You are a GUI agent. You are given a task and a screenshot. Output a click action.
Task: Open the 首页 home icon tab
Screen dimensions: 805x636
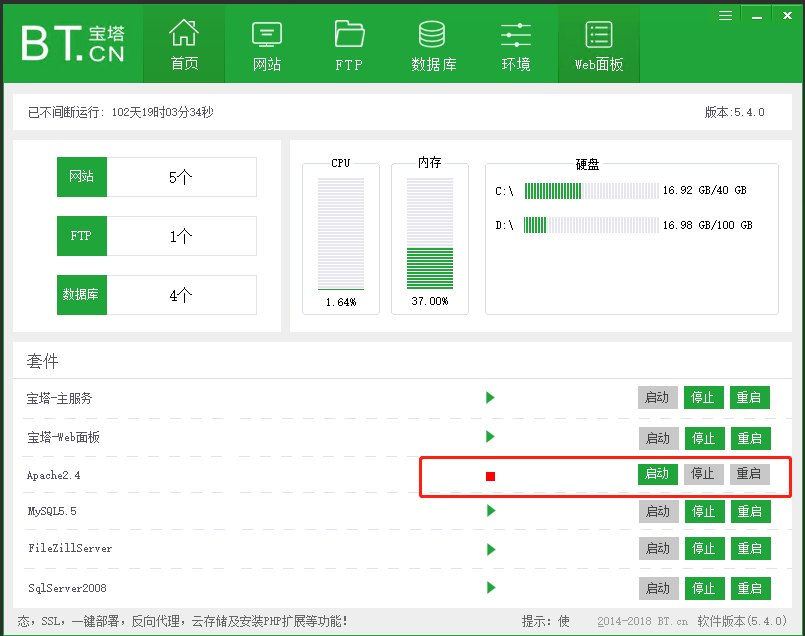tap(184, 45)
